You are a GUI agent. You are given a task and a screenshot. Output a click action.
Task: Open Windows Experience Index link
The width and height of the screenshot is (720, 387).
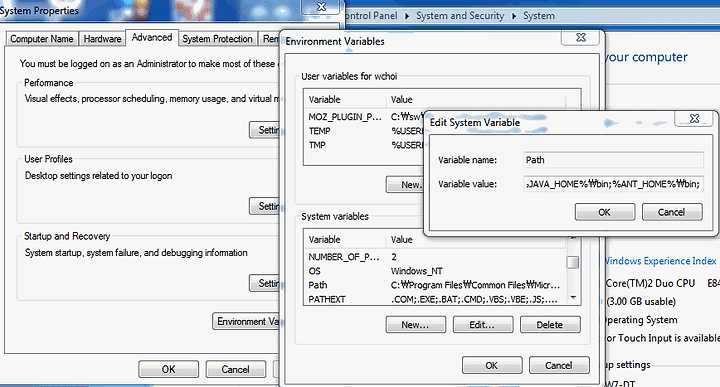660,261
